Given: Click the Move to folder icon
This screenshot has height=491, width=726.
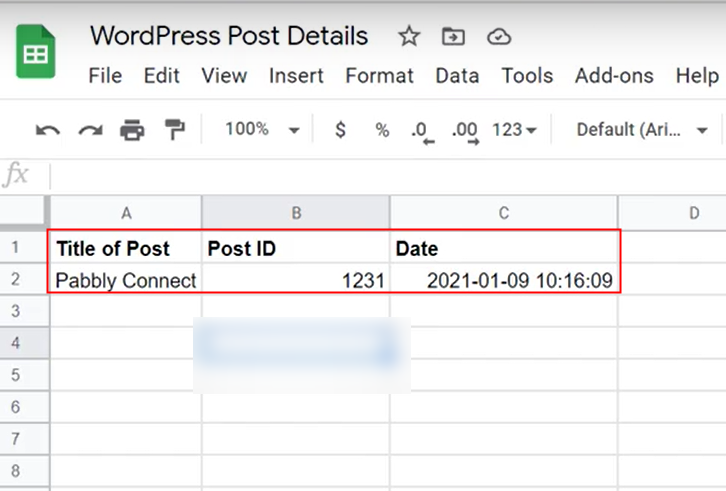Looking at the screenshot, I should [x=453, y=36].
